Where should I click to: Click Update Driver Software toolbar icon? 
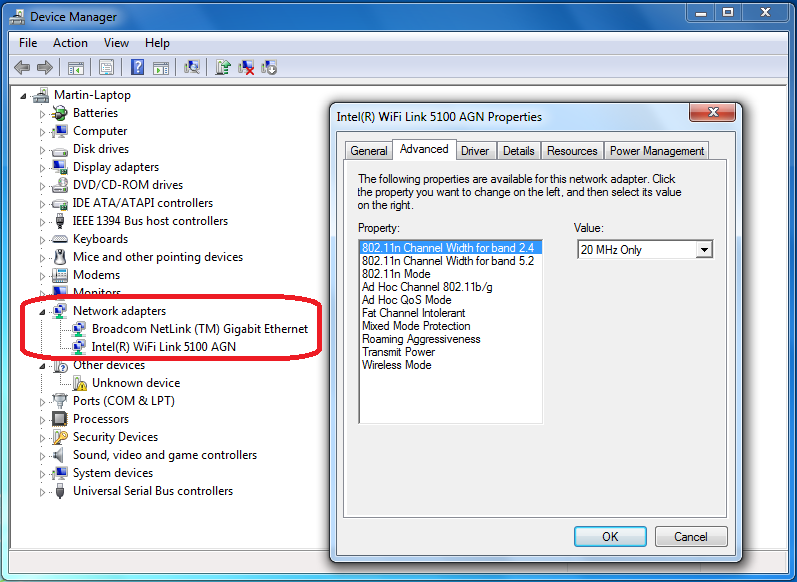pyautogui.click(x=223, y=68)
